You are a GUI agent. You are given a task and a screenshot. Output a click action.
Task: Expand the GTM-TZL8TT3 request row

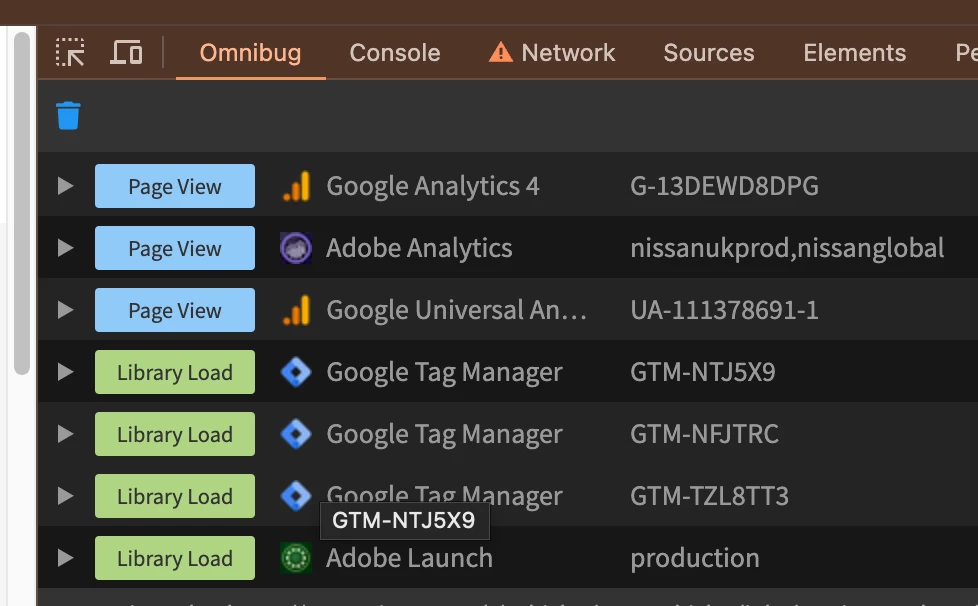(x=65, y=496)
